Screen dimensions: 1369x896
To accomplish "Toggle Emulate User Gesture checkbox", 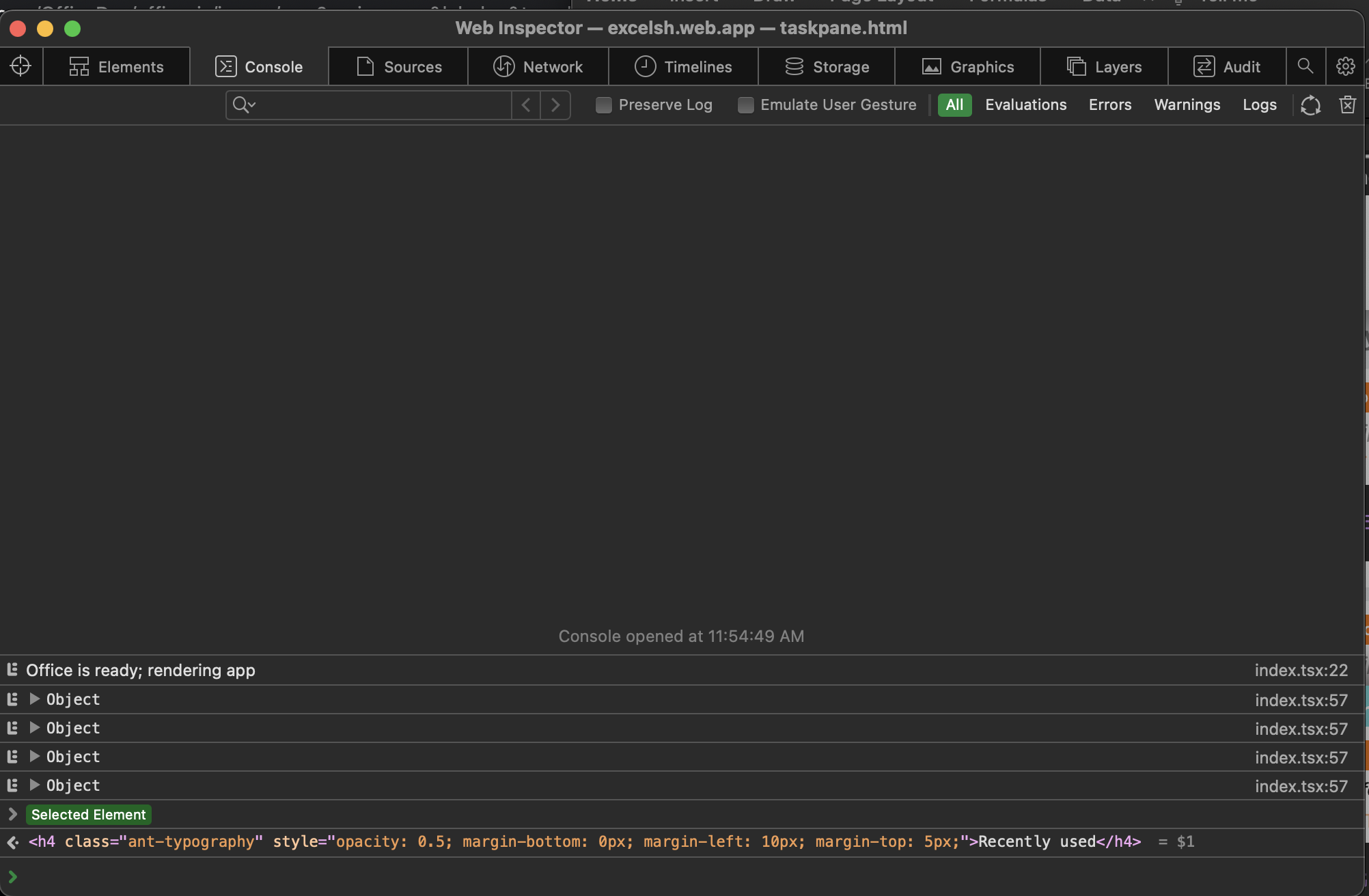I will 745,105.
